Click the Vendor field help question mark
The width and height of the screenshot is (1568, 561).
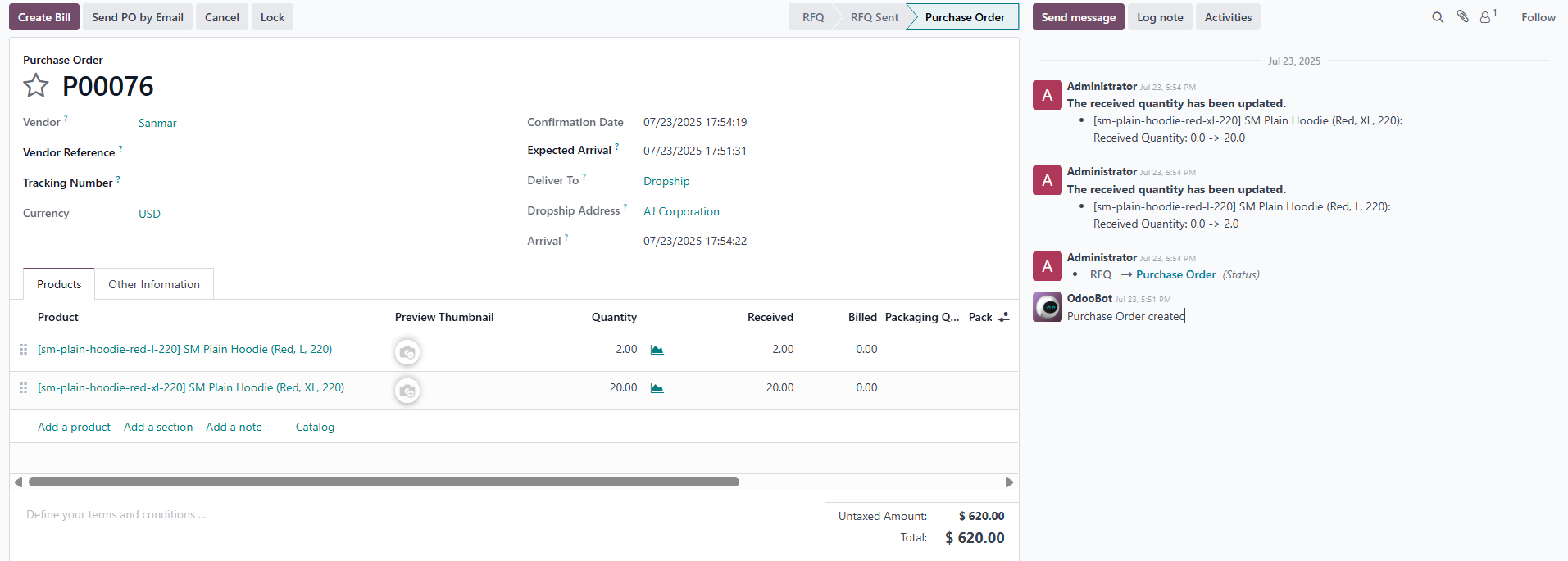pos(66,119)
